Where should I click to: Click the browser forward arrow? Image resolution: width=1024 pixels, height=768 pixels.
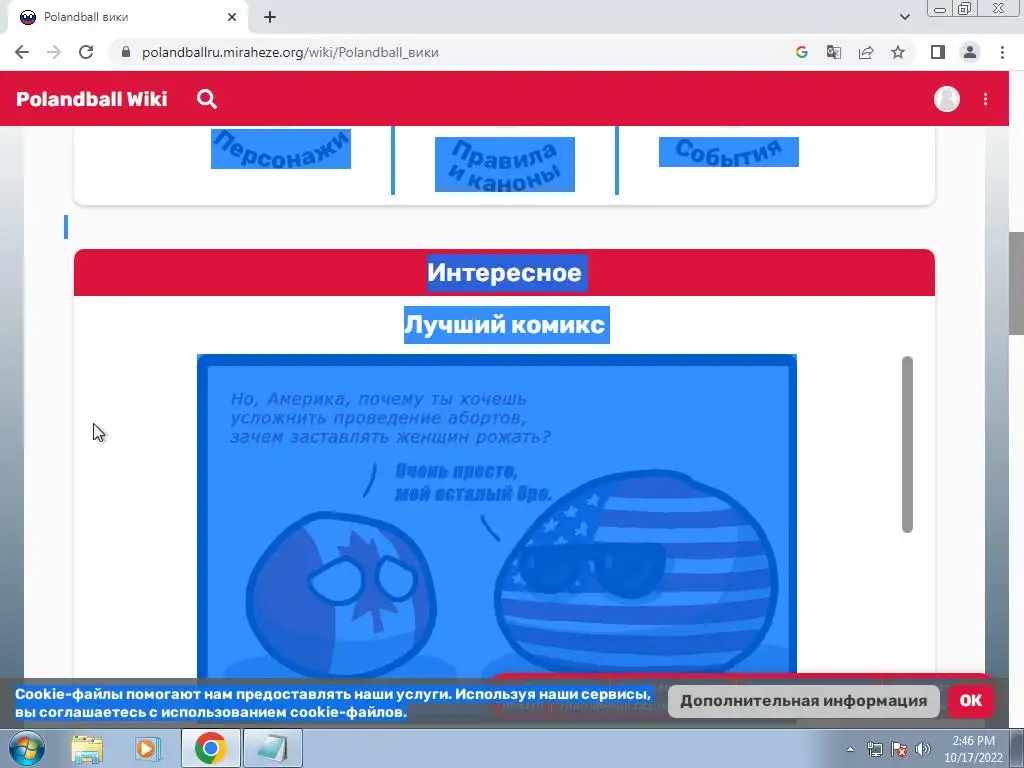click(x=54, y=52)
